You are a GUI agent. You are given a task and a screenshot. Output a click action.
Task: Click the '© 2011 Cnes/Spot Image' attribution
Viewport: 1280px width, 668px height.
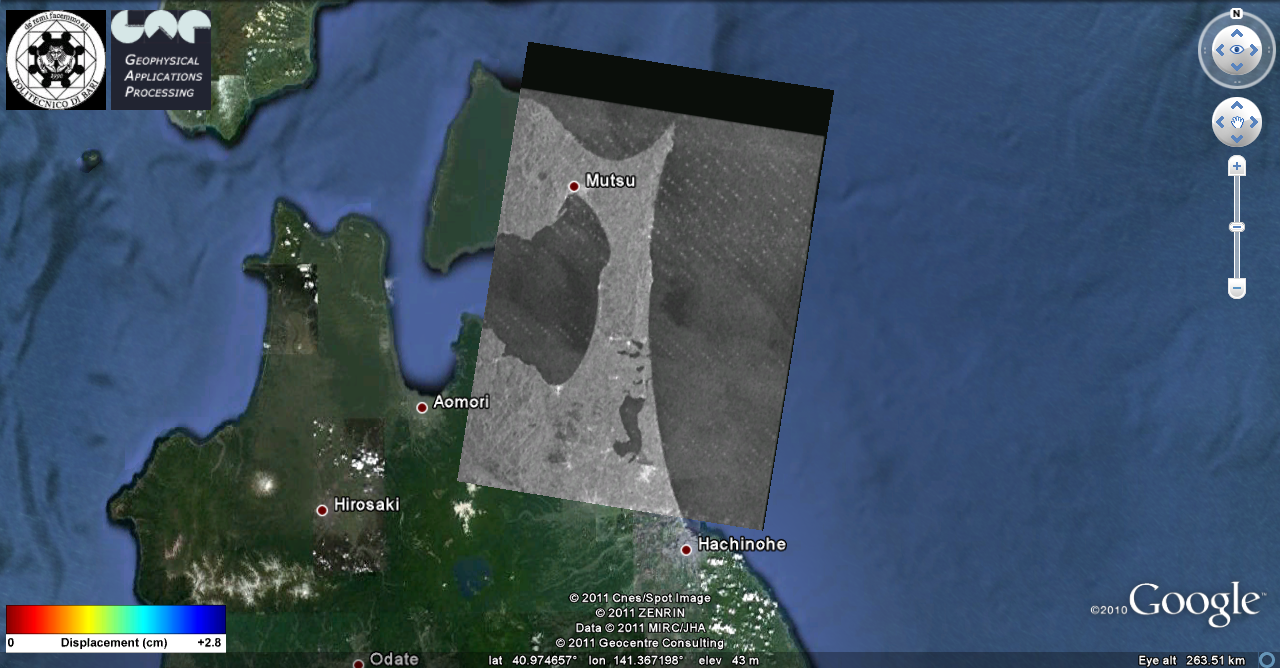pos(640,598)
